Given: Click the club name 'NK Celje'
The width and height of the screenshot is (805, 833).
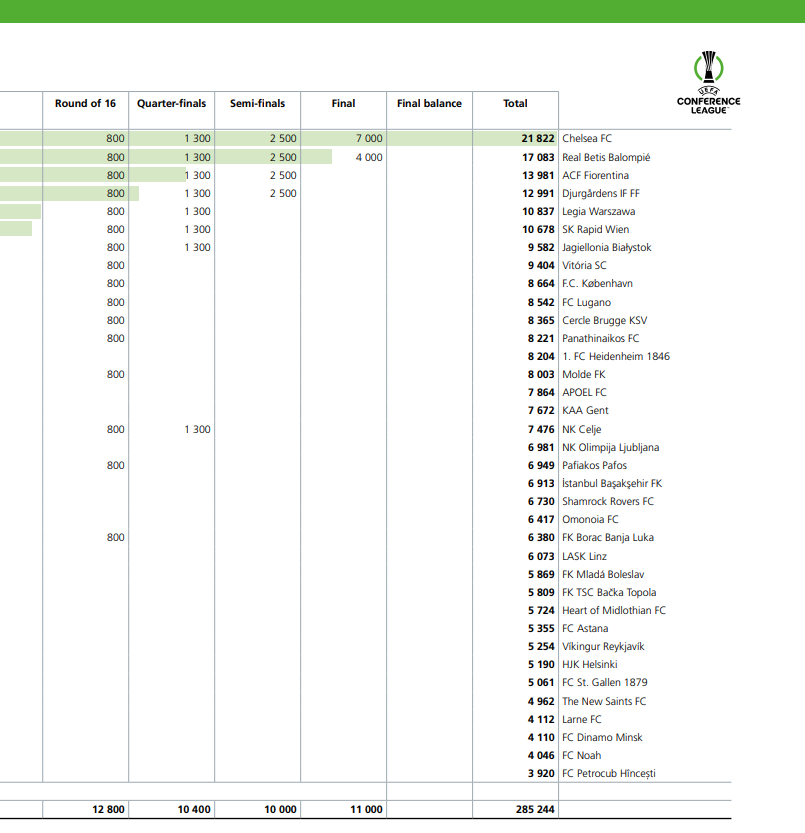Looking at the screenshot, I should tap(581, 429).
